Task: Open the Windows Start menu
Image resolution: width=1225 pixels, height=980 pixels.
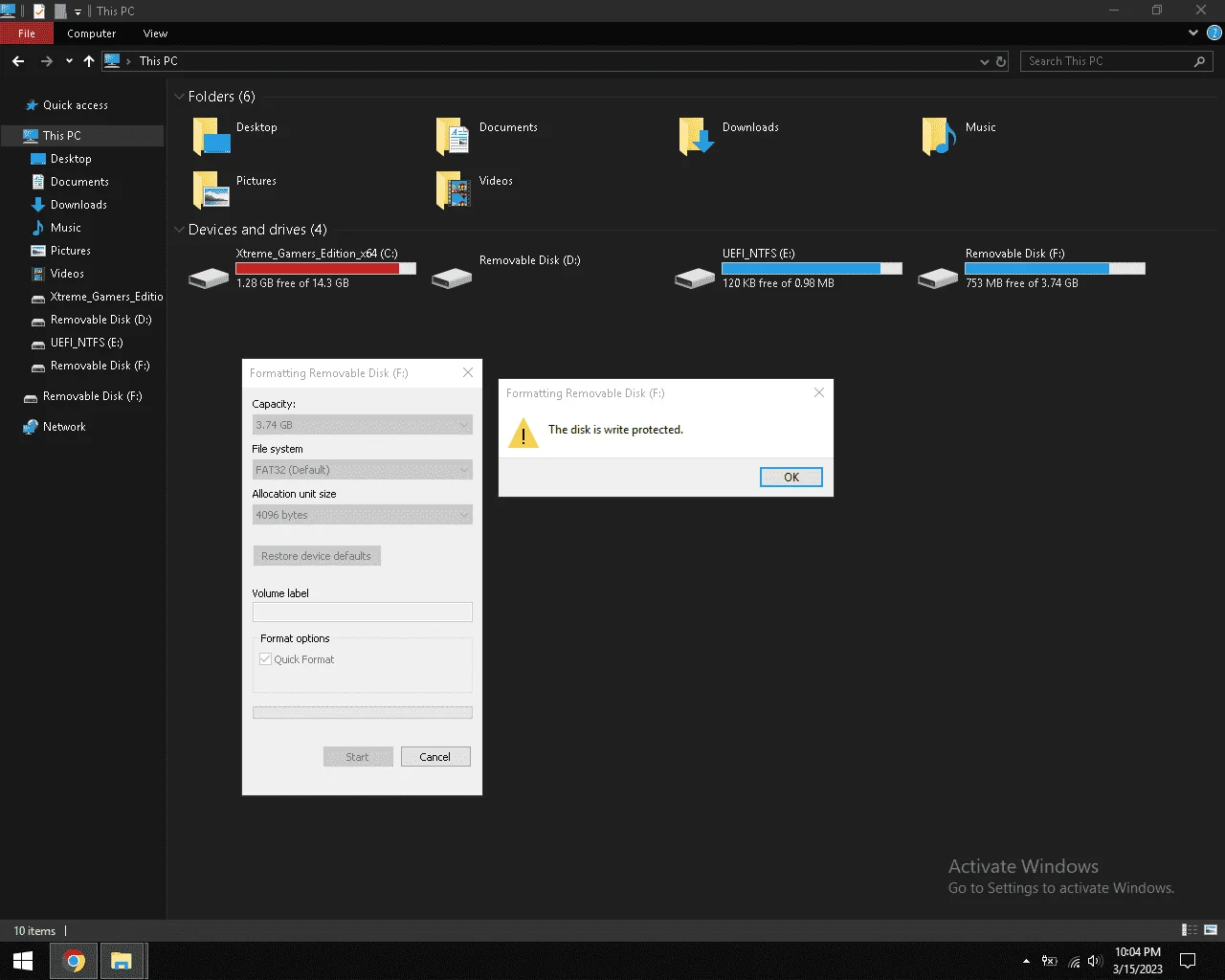Action: click(x=23, y=961)
